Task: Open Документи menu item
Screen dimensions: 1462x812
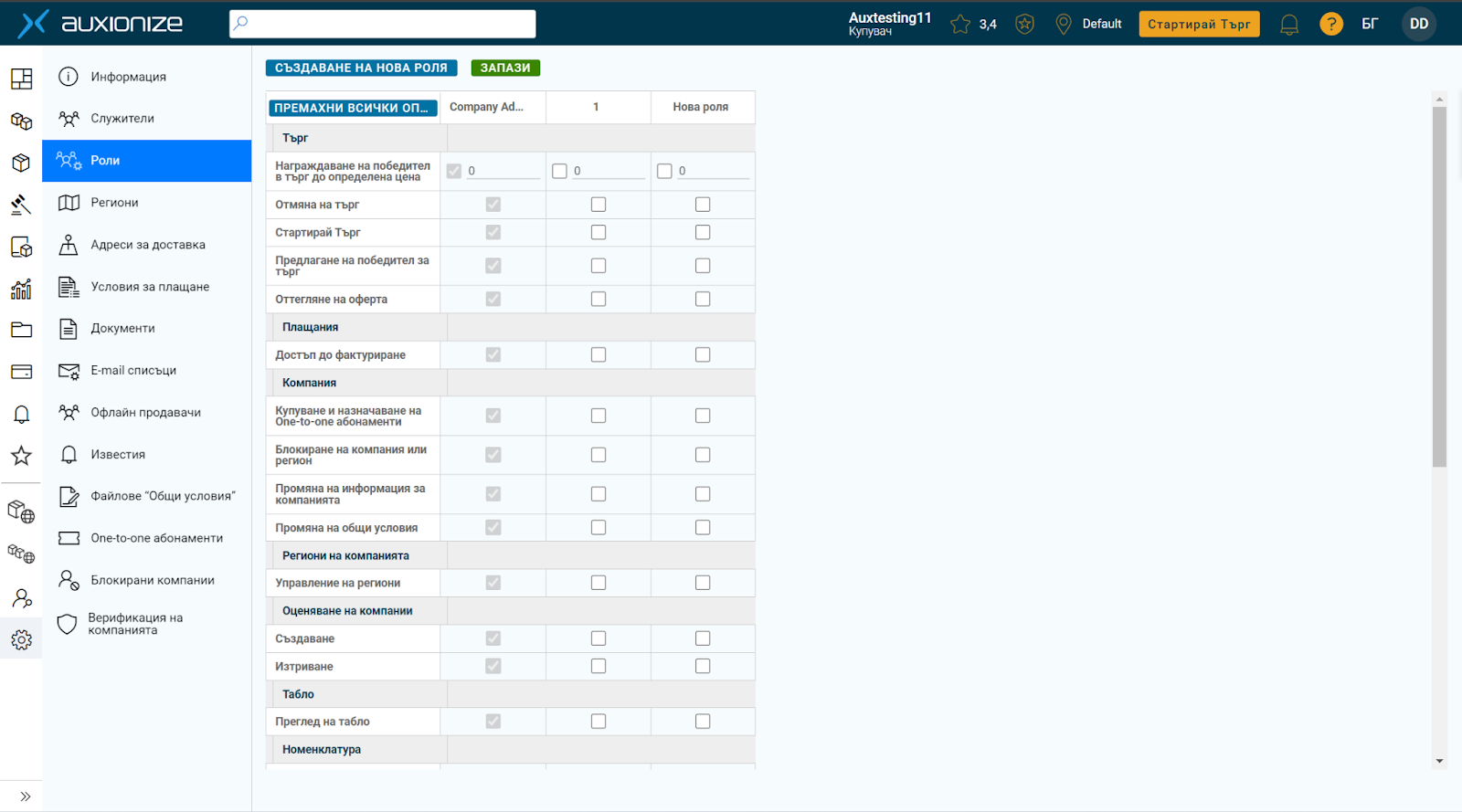Action: (x=146, y=329)
